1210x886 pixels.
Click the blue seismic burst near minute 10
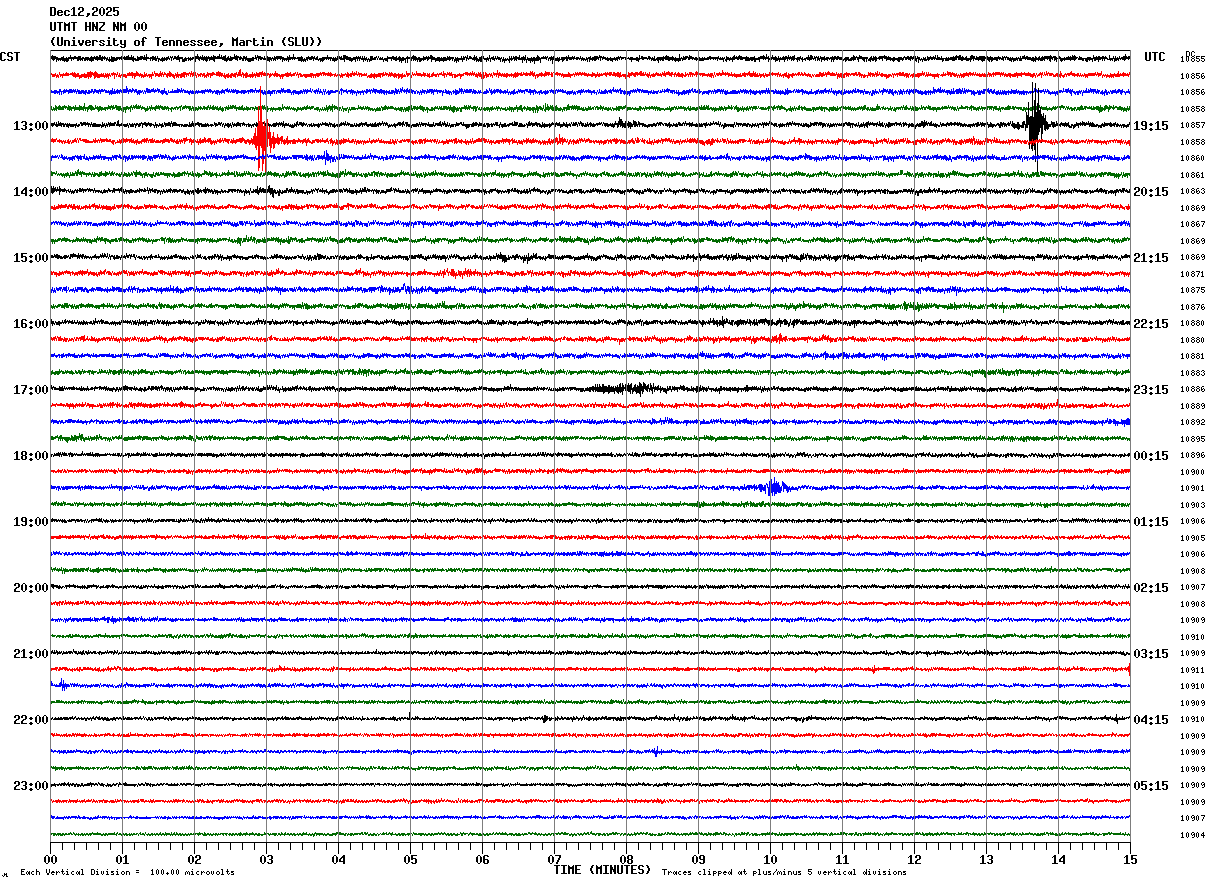coord(773,488)
